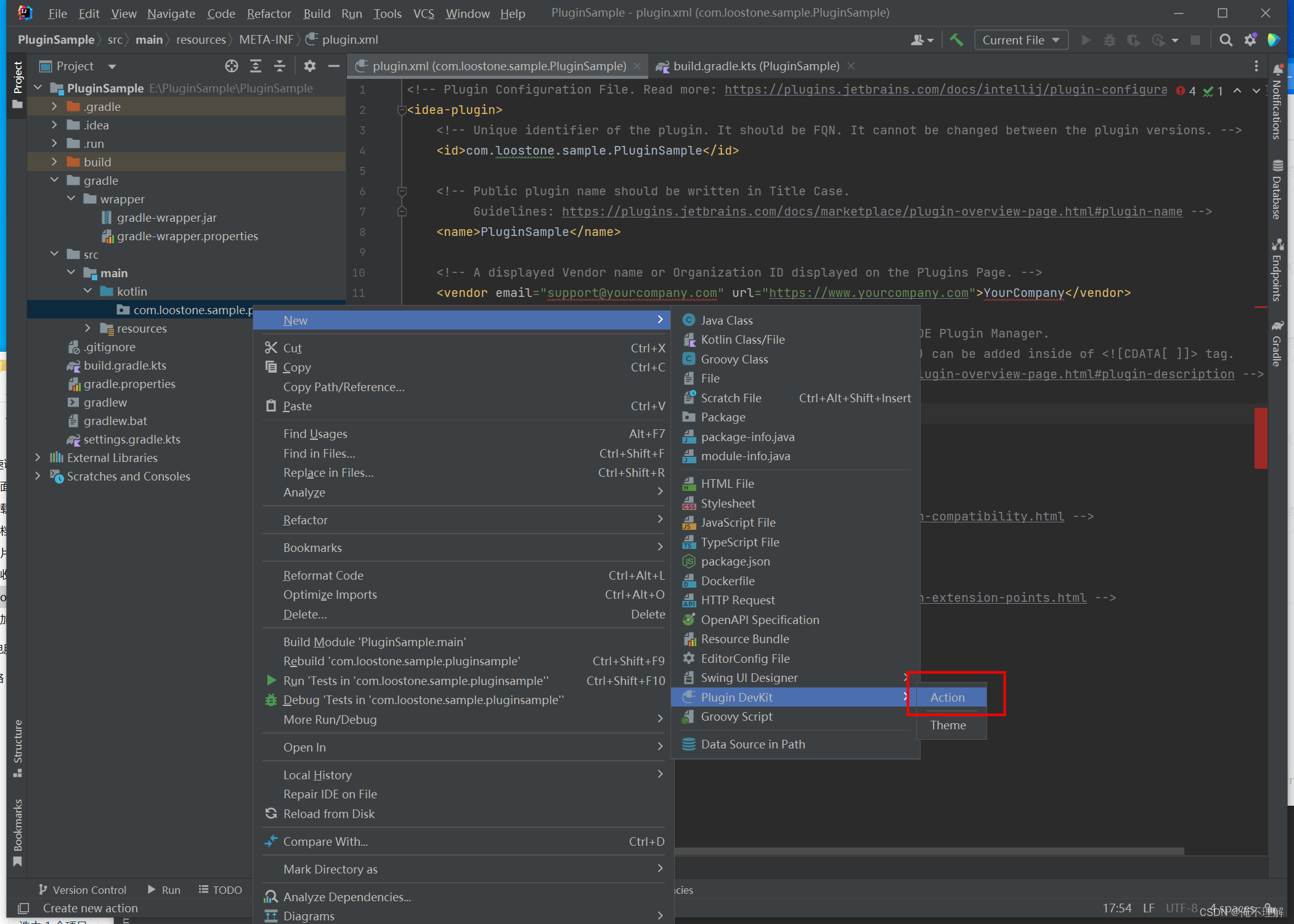Switch to build.gradle.kts editor tab

(755, 66)
